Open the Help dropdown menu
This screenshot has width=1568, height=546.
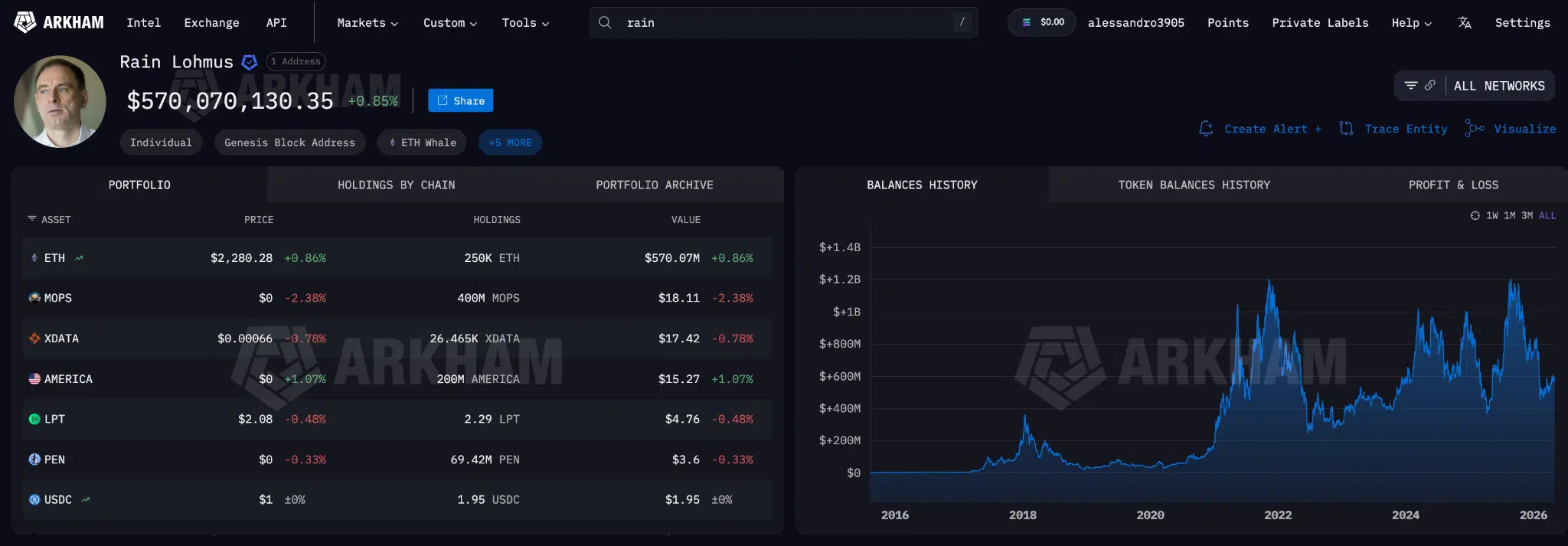[x=1411, y=23]
